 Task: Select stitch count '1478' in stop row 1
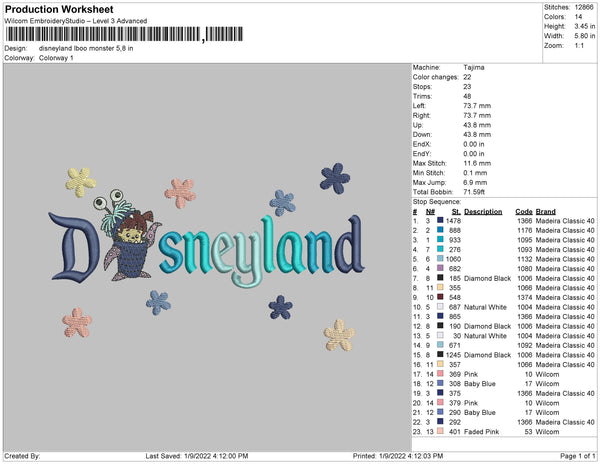(453, 221)
